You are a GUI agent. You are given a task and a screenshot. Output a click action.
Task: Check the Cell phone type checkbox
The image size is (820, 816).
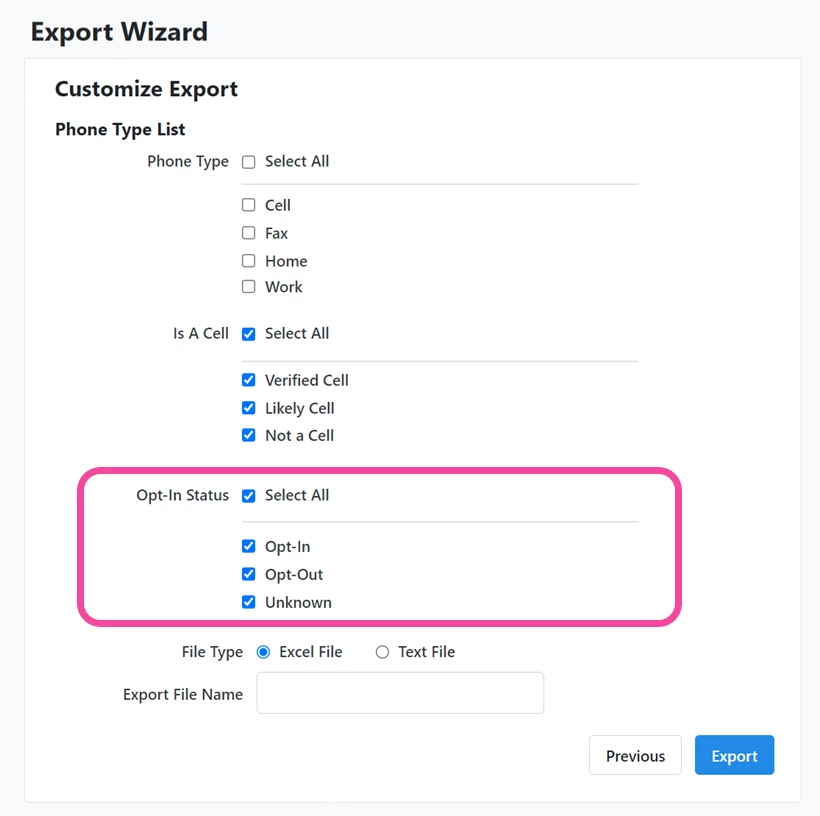pos(248,205)
